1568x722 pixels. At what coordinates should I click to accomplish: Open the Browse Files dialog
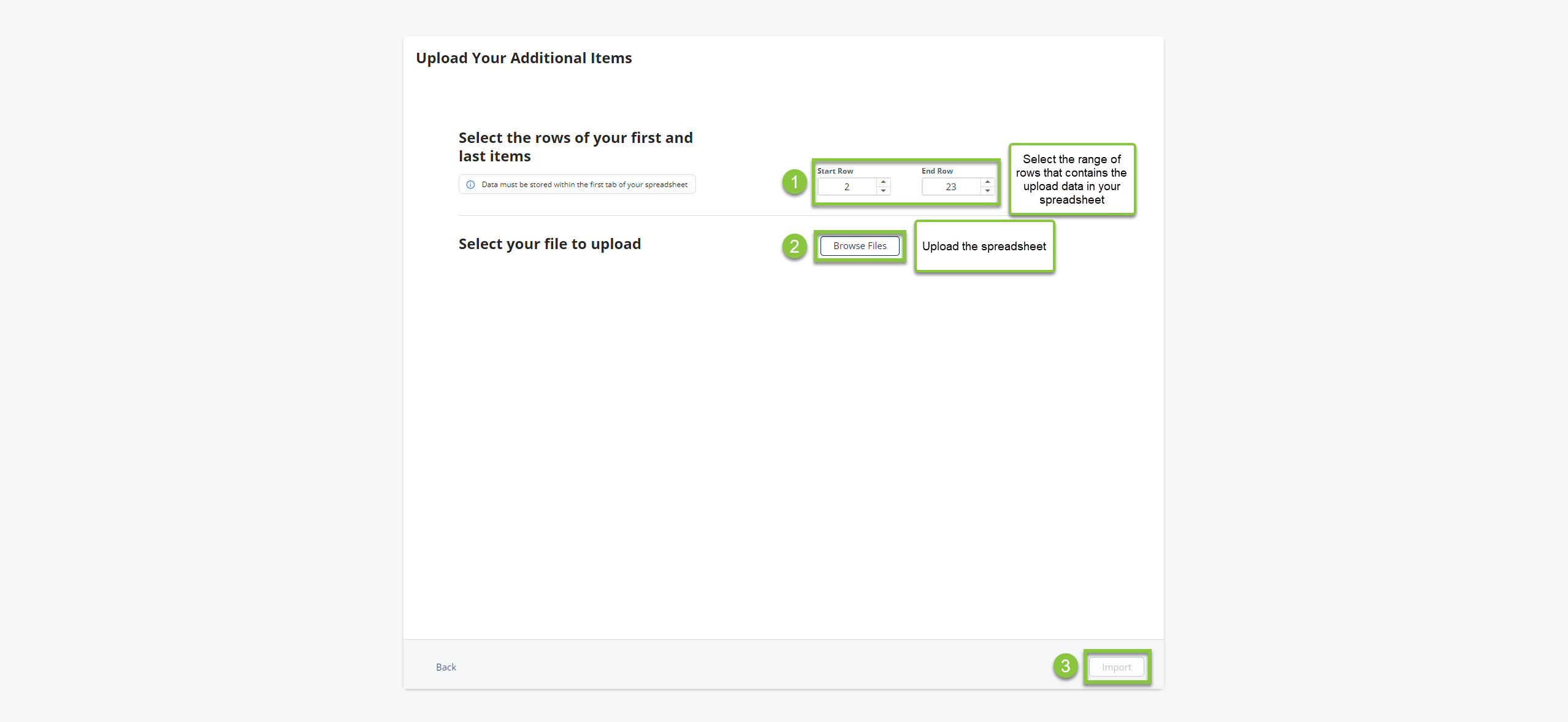(x=860, y=246)
